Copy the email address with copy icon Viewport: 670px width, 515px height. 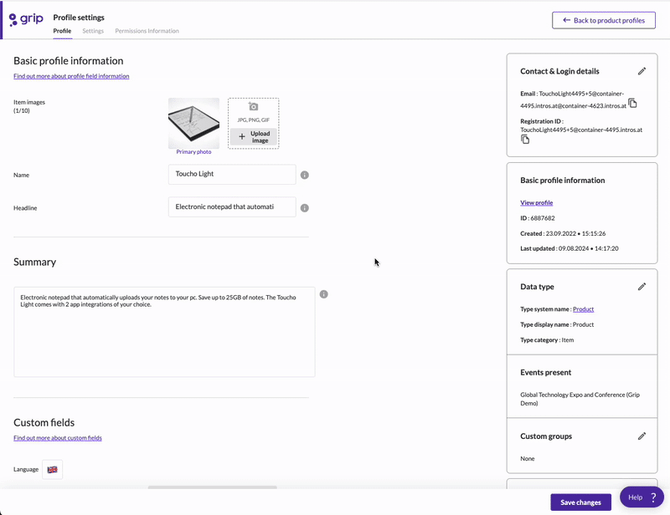(633, 104)
